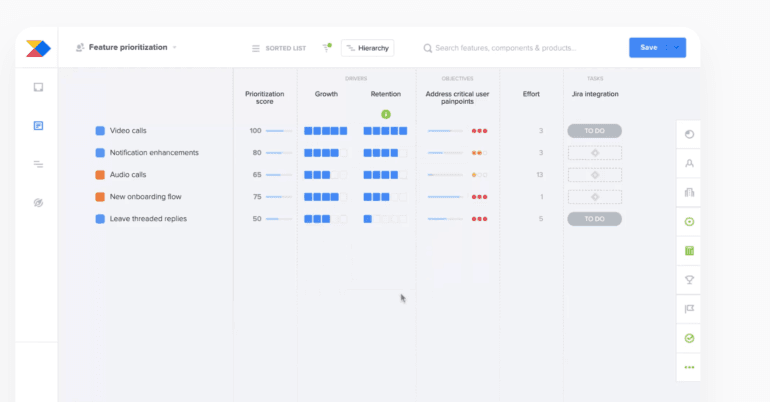Open the green three-dots more icon
Viewport: 770px width, 402px height.
(x=689, y=367)
